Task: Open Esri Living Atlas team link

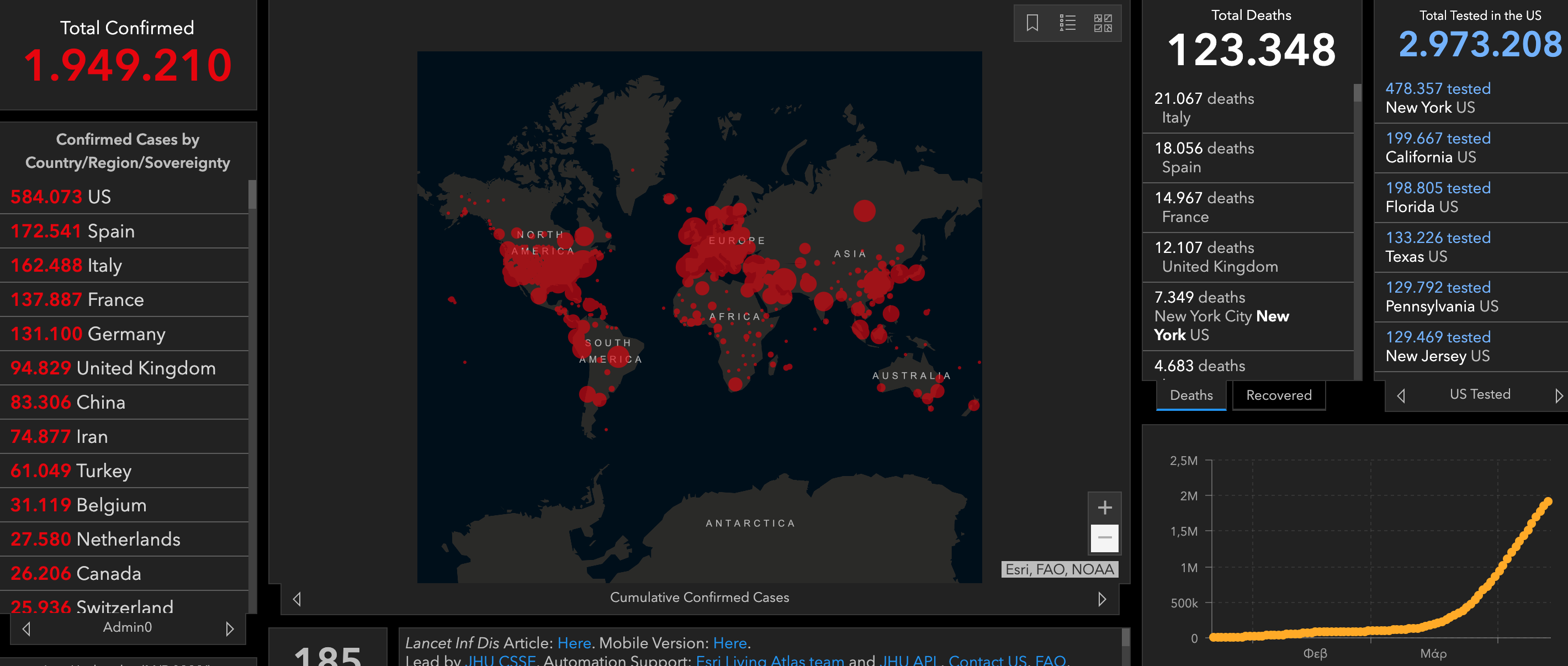Action: click(x=770, y=660)
